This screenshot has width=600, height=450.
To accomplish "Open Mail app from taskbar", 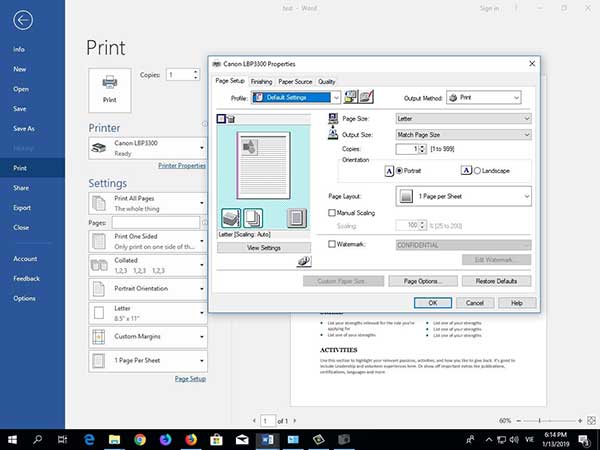I will pos(242,440).
